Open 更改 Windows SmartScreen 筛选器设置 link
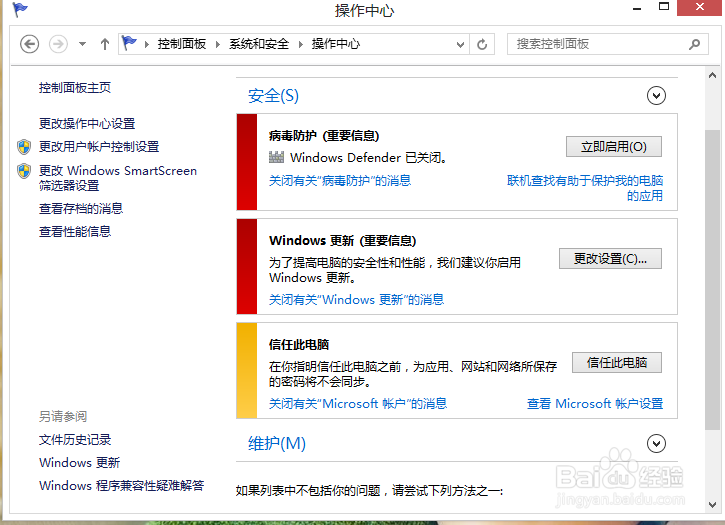725x525 pixels. (x=118, y=178)
